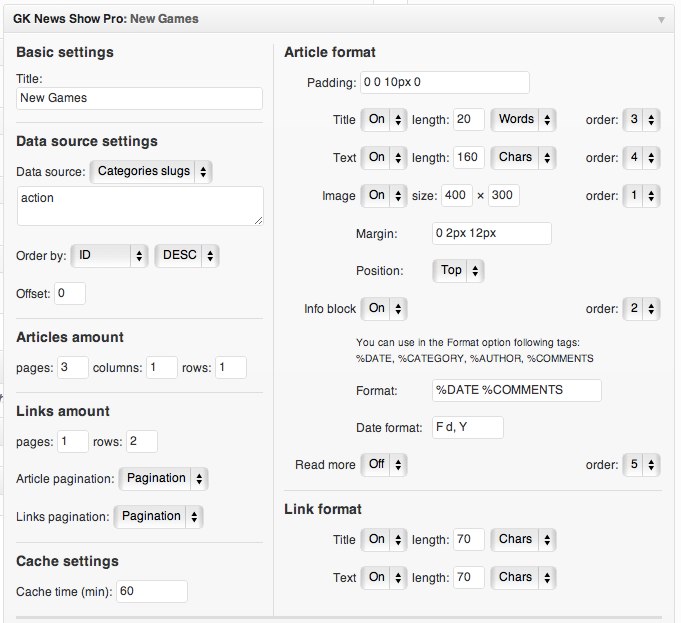Image resolution: width=681 pixels, height=623 pixels.
Task: Change the article Title order selector
Action: click(x=641, y=120)
